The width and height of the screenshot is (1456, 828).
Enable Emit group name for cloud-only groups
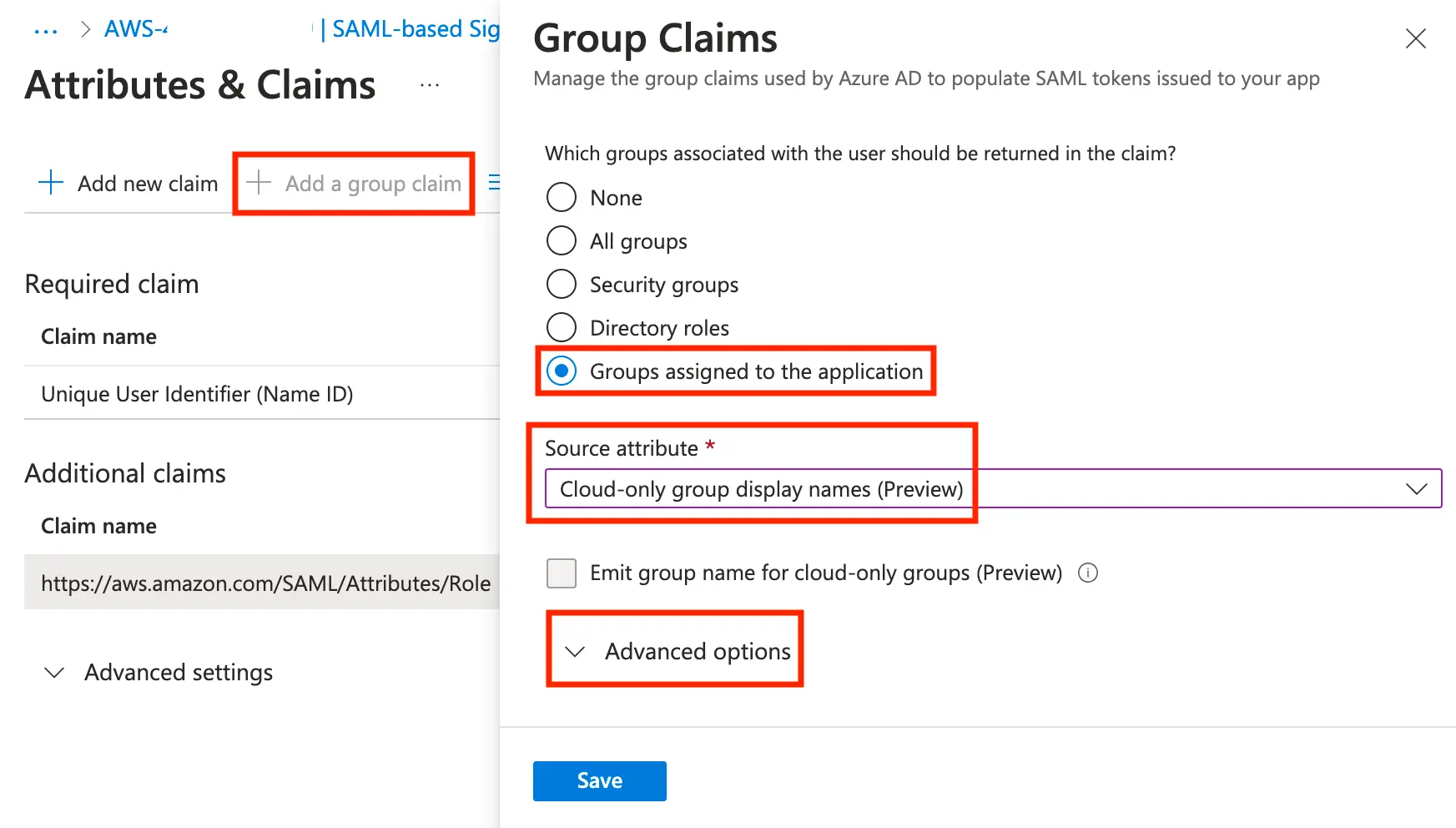[562, 573]
